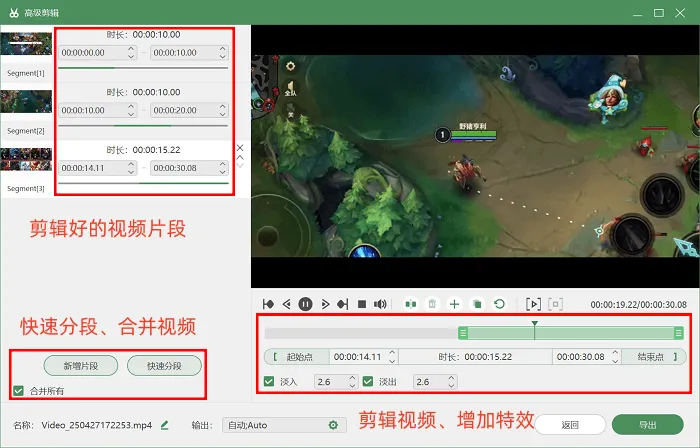
Task: Split the clip at the playhead
Action: click(411, 304)
